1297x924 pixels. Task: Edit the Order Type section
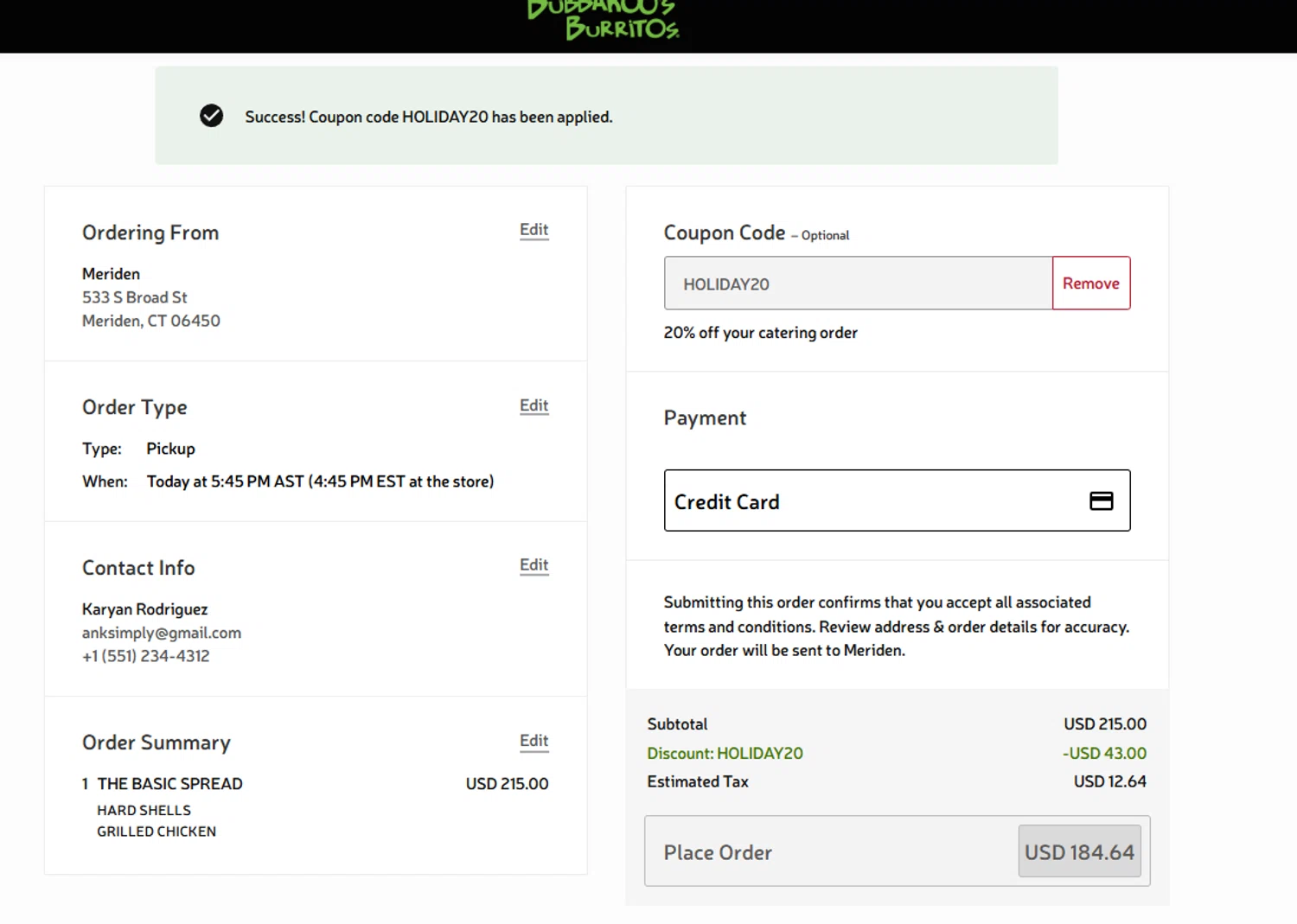(x=533, y=405)
